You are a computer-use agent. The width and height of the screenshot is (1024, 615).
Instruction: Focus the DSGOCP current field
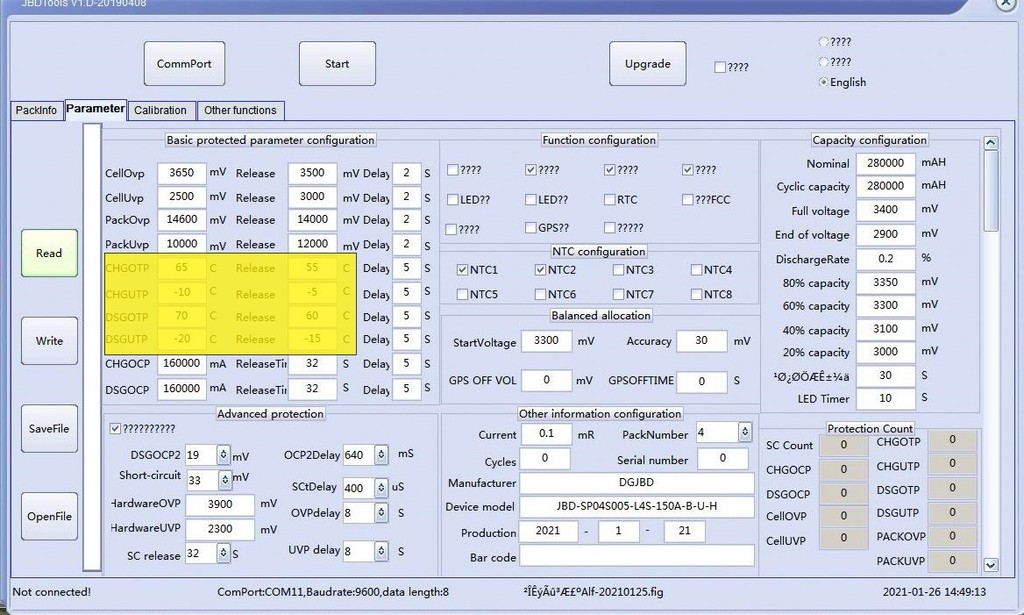click(x=182, y=388)
